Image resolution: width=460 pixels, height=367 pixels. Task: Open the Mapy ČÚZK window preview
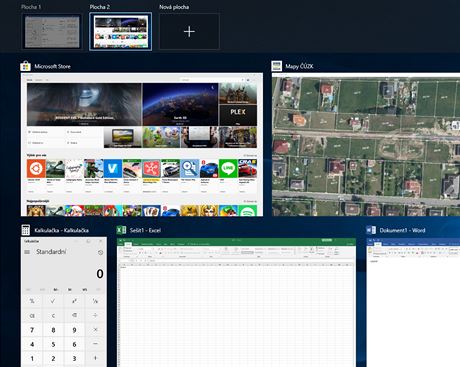point(366,144)
